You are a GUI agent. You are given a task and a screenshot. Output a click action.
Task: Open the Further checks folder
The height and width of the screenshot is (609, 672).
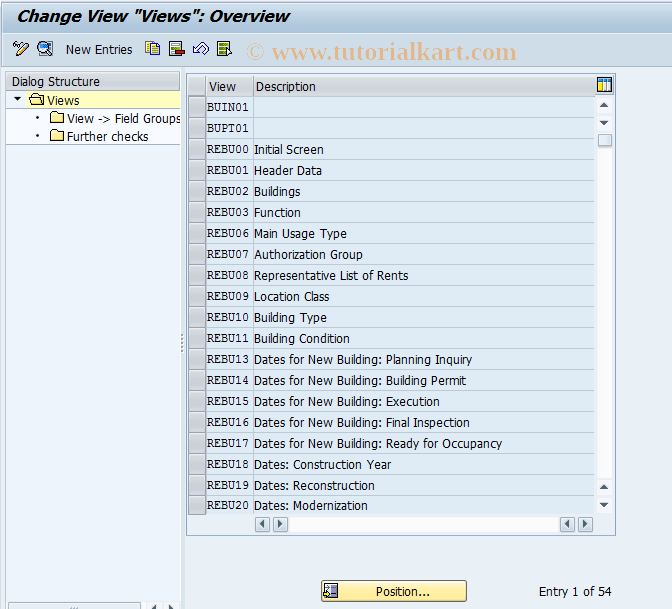tap(99, 136)
